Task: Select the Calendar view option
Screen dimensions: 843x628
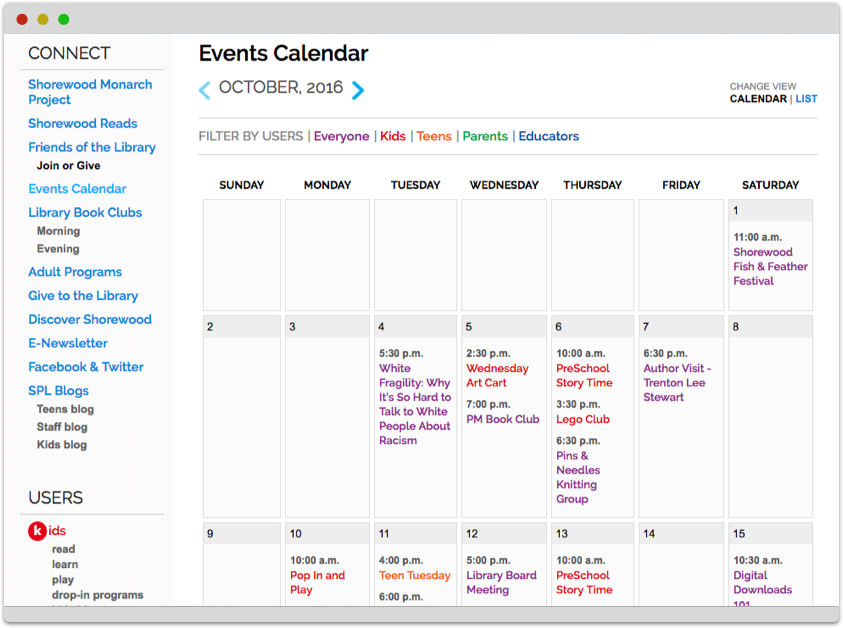Action: [758, 99]
